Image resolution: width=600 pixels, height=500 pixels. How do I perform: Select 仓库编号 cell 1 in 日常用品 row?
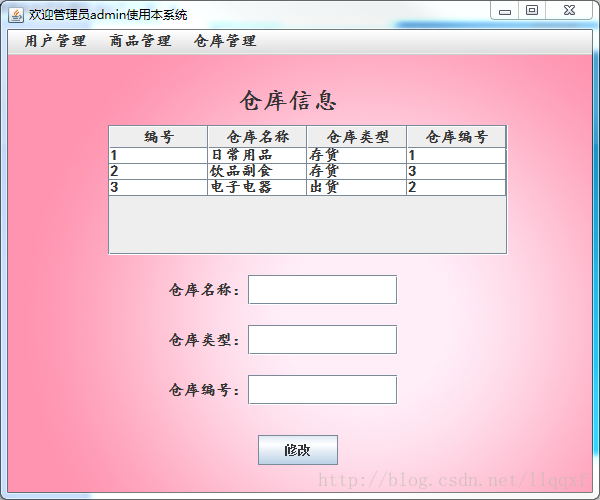click(457, 155)
